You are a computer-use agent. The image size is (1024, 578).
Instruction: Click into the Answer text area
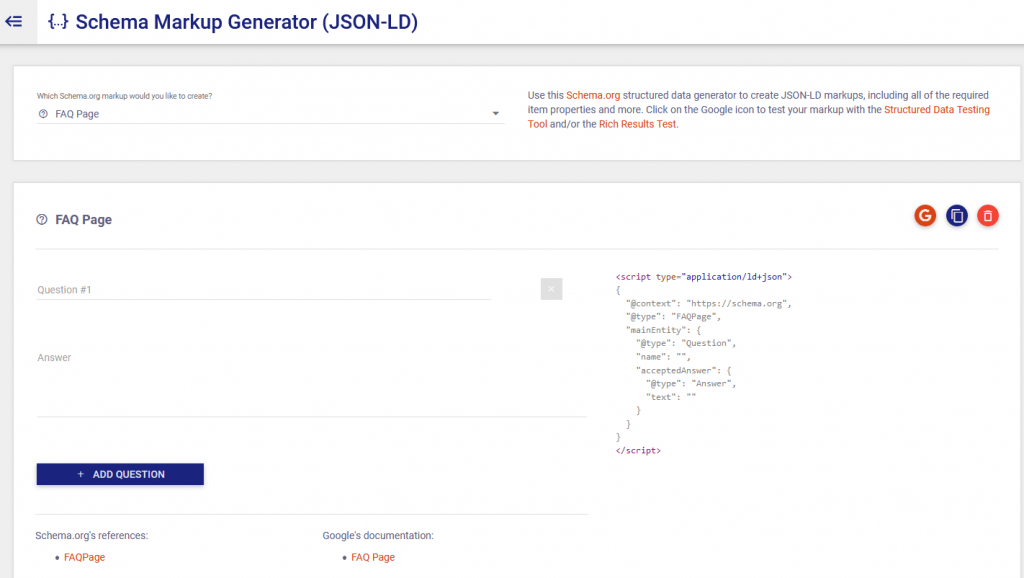coord(312,383)
